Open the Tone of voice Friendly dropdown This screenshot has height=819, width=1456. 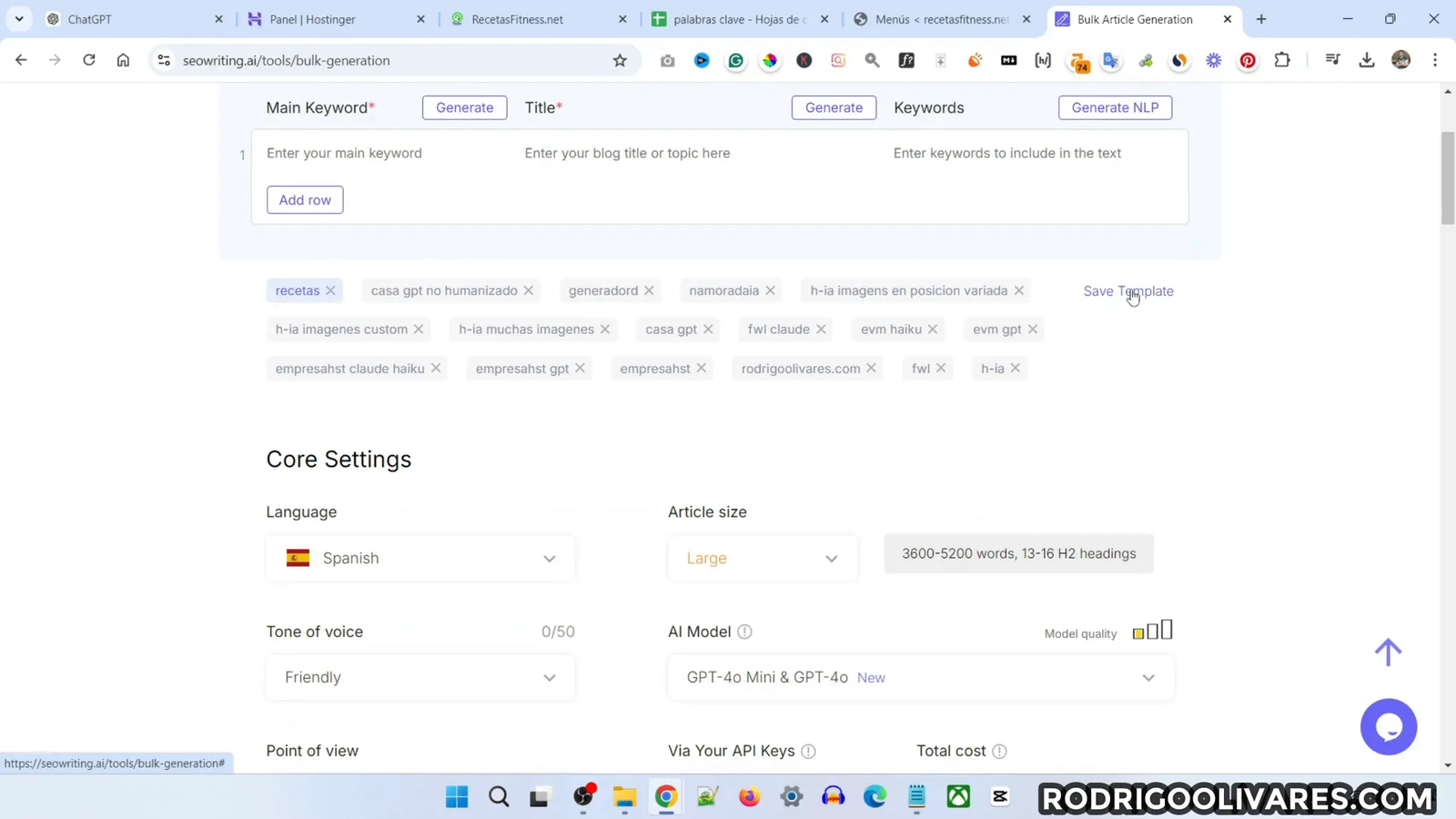tap(420, 677)
